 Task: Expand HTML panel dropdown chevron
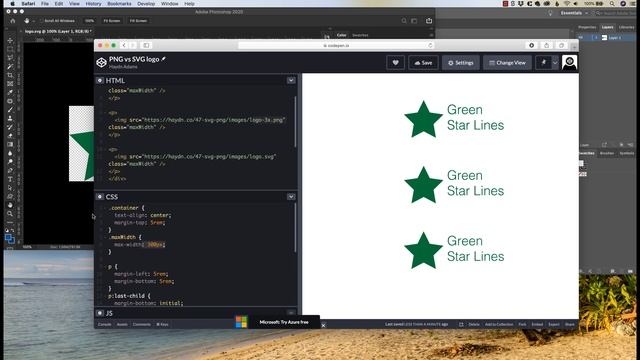pyautogui.click(x=291, y=80)
